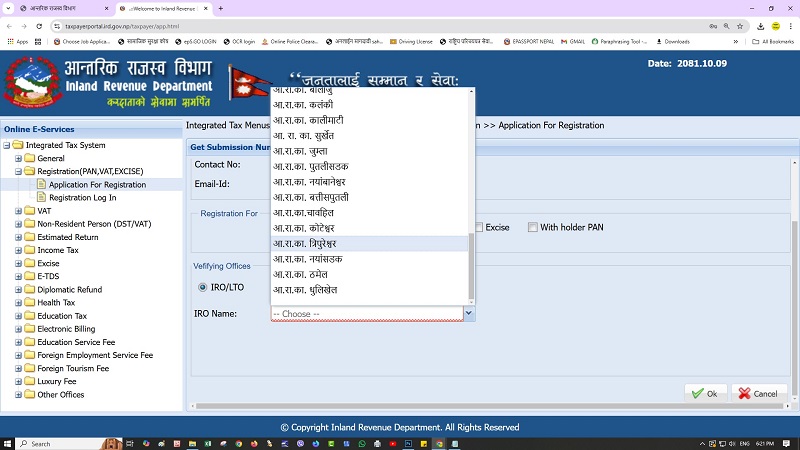Open the Chrome profile avatar
The image size is (800, 450).
pyautogui.click(x=776, y=26)
